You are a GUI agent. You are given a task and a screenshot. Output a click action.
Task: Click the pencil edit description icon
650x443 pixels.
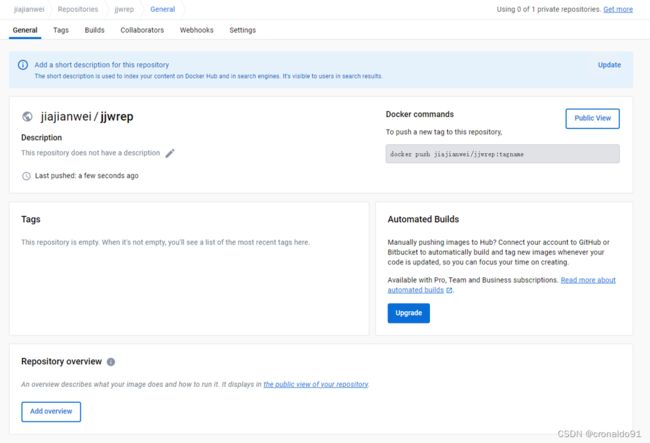click(x=170, y=153)
